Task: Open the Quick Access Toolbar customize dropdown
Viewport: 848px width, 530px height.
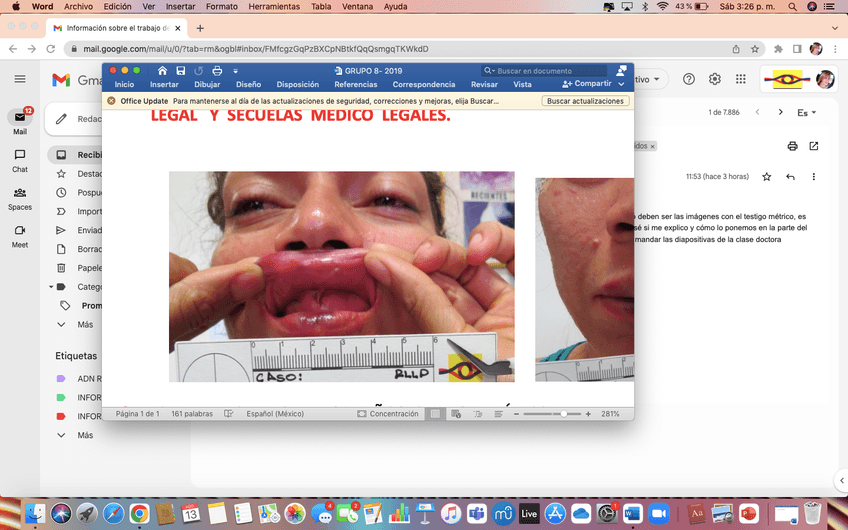Action: click(x=236, y=71)
